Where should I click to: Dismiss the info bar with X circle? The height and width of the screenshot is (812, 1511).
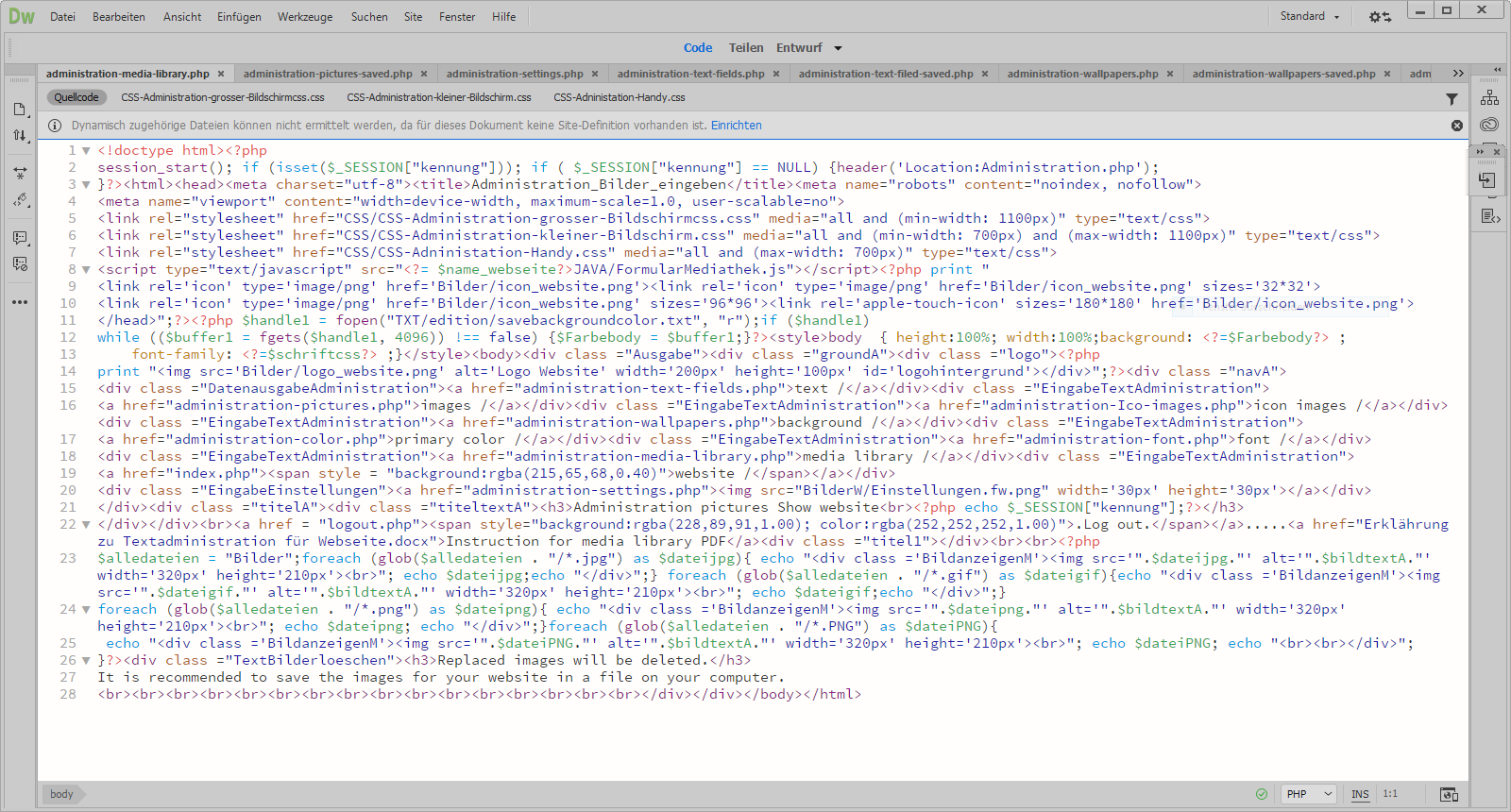click(x=1457, y=126)
